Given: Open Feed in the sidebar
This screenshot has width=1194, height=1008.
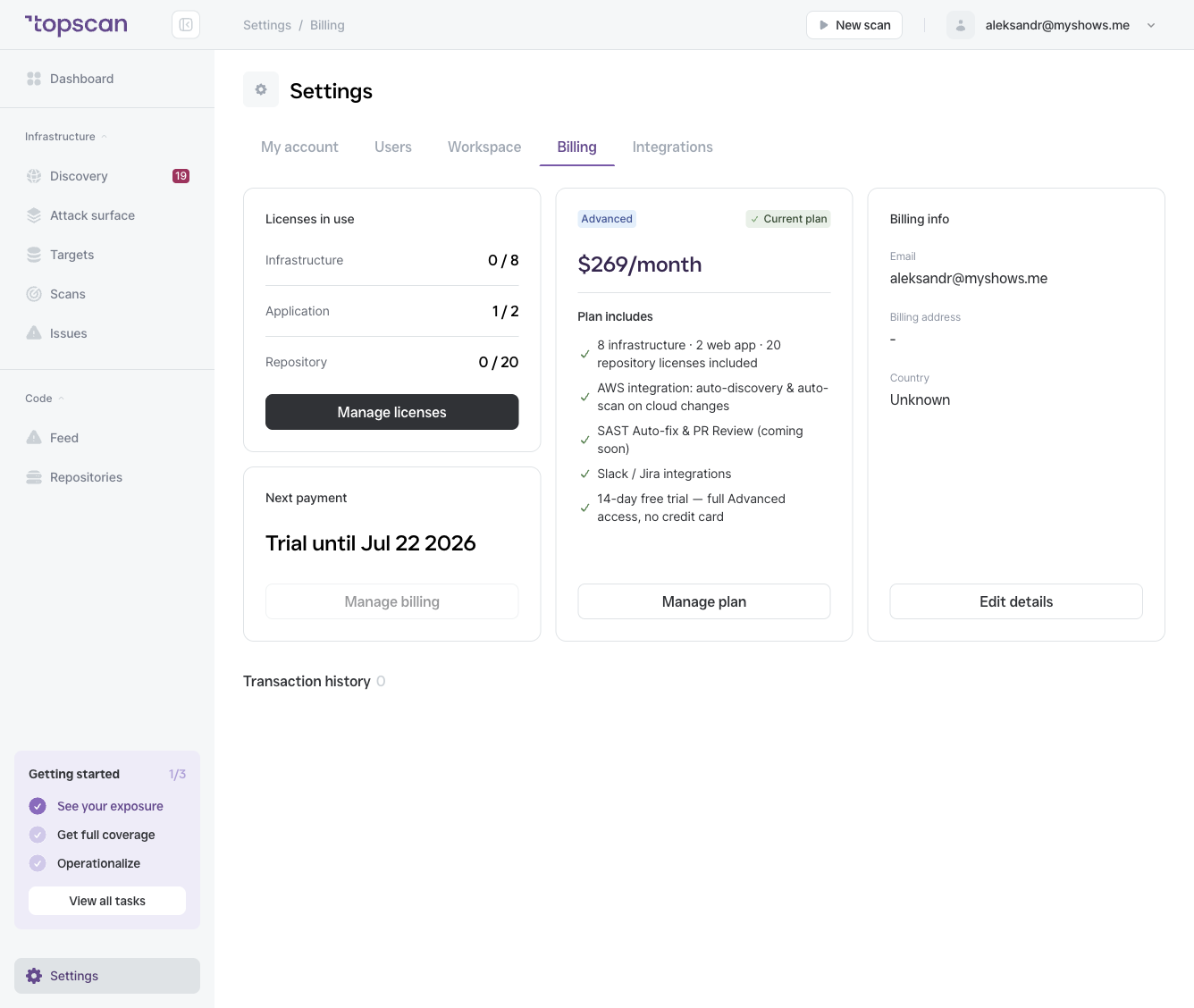Looking at the screenshot, I should pos(107,438).
